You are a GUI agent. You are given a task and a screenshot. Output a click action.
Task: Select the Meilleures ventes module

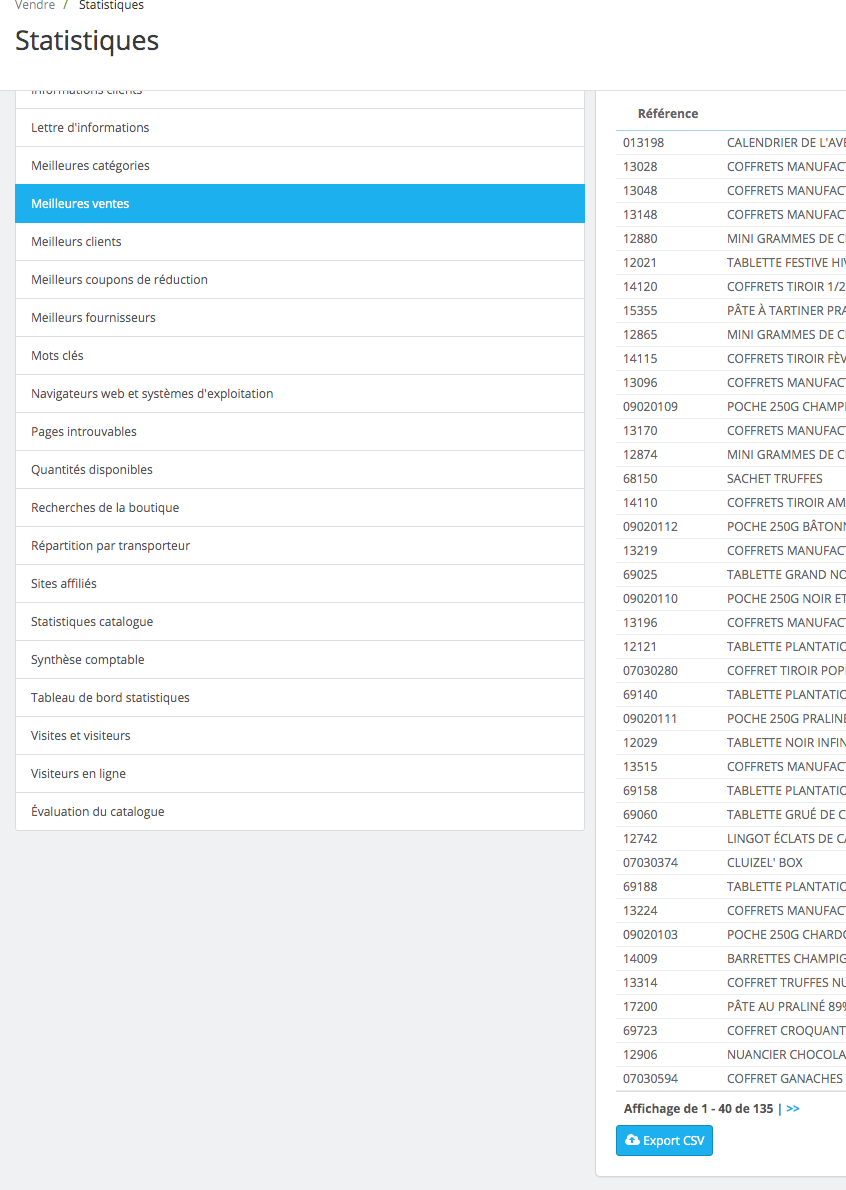(300, 203)
